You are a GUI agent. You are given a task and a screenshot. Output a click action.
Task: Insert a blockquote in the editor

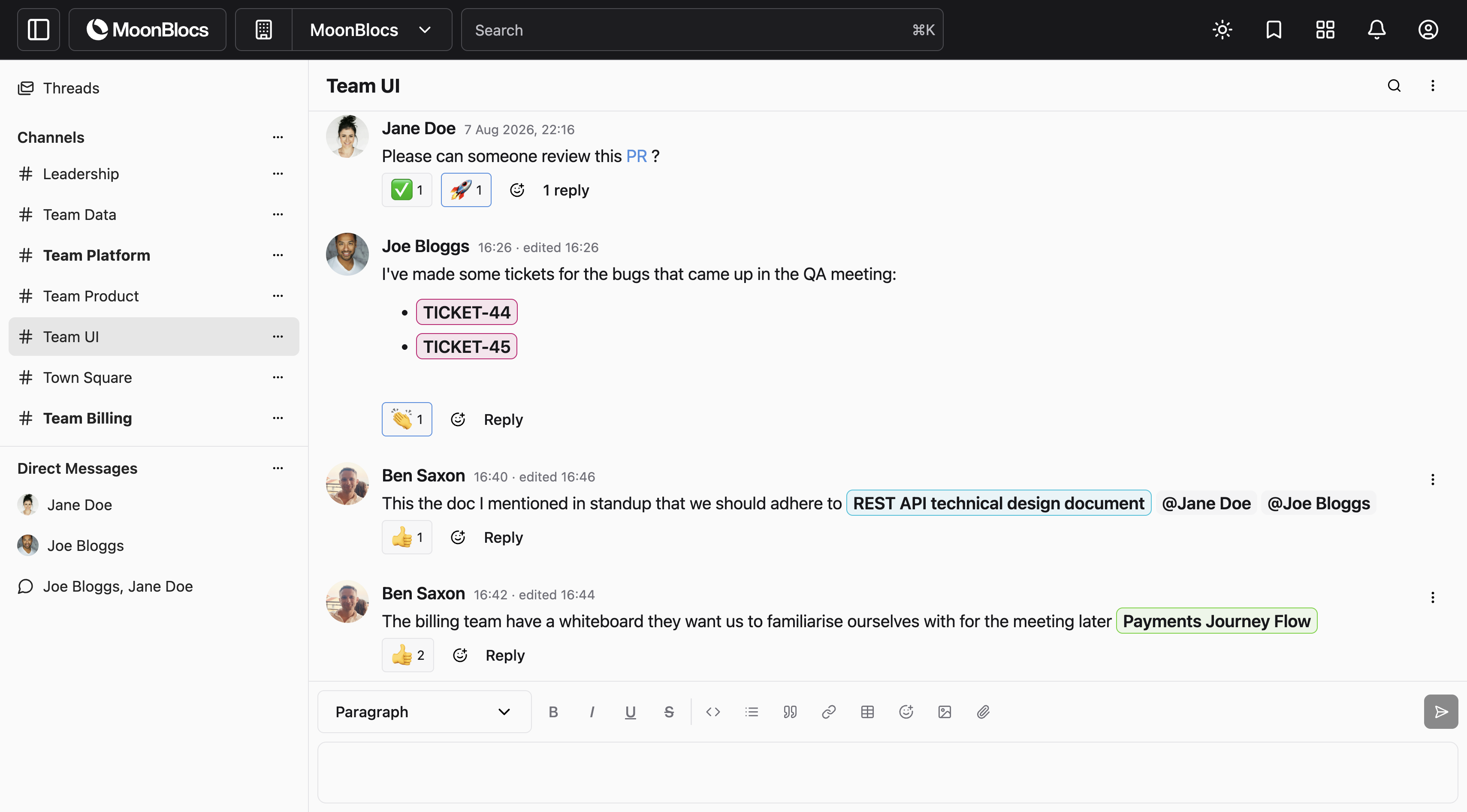coord(790,712)
